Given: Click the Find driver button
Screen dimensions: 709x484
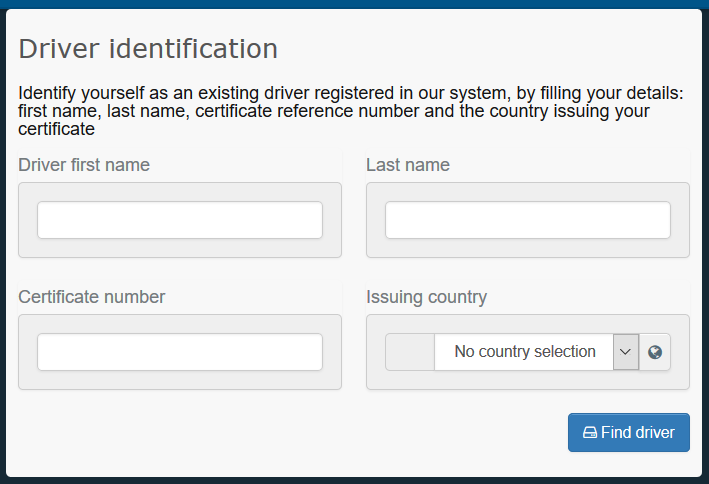Looking at the screenshot, I should point(629,432).
